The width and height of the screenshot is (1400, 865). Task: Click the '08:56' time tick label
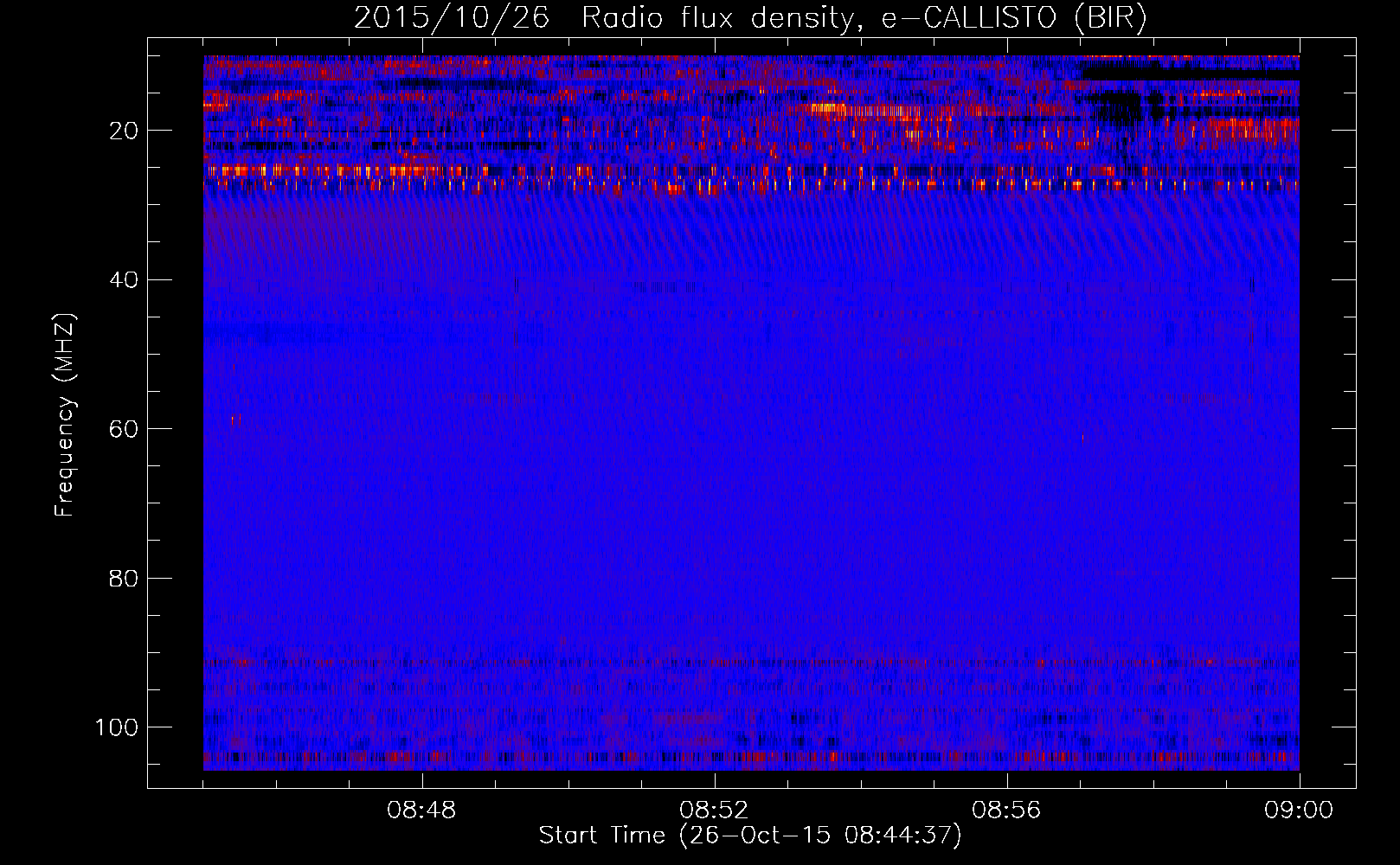coord(1006,811)
